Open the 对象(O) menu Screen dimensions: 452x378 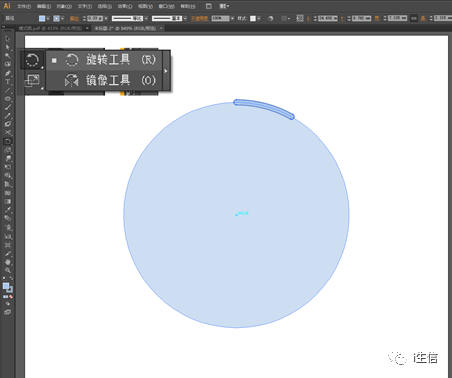click(64, 6)
